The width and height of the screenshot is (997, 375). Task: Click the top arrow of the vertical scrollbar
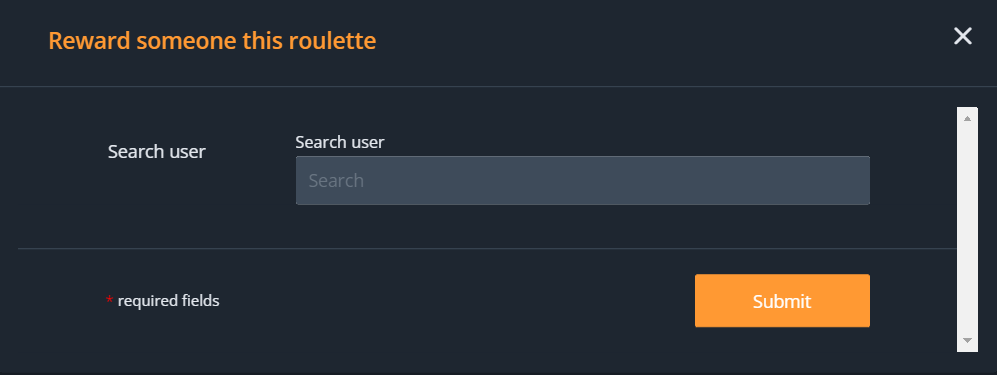[x=967, y=118]
